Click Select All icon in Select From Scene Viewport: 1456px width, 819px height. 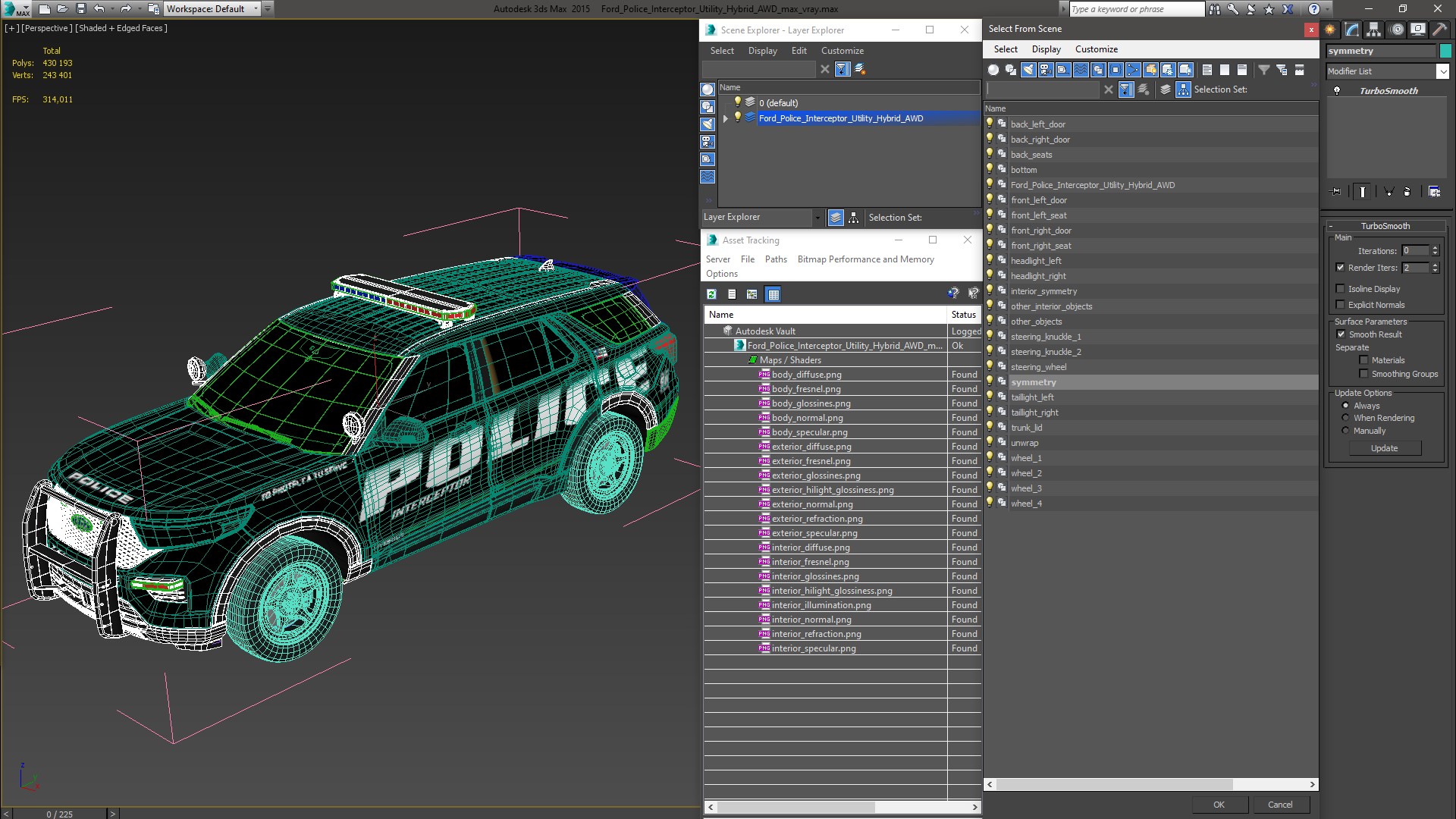(1207, 70)
